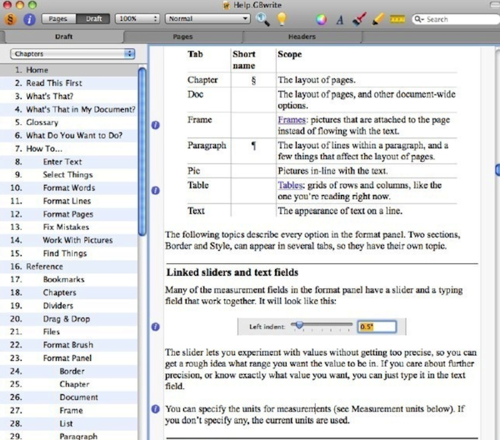Image resolution: width=500 pixels, height=440 pixels.
Task: Open the fonts panel A icon
Action: point(340,20)
